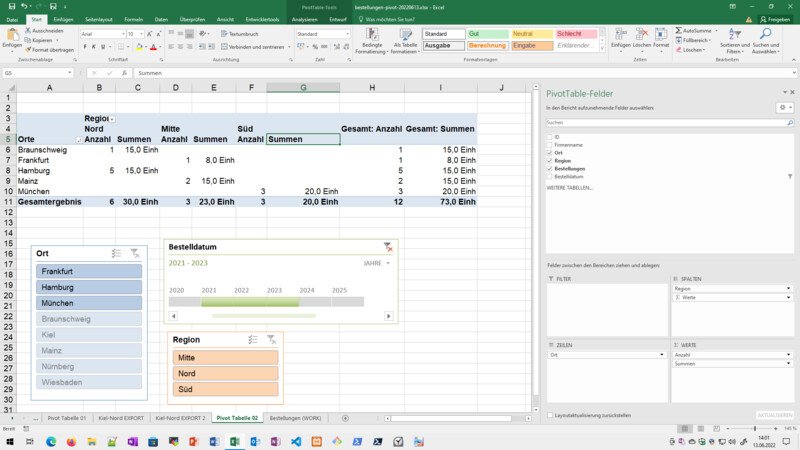Switch to sheet Bestellungen (WORK)
800x450 pixels.
tap(295, 418)
